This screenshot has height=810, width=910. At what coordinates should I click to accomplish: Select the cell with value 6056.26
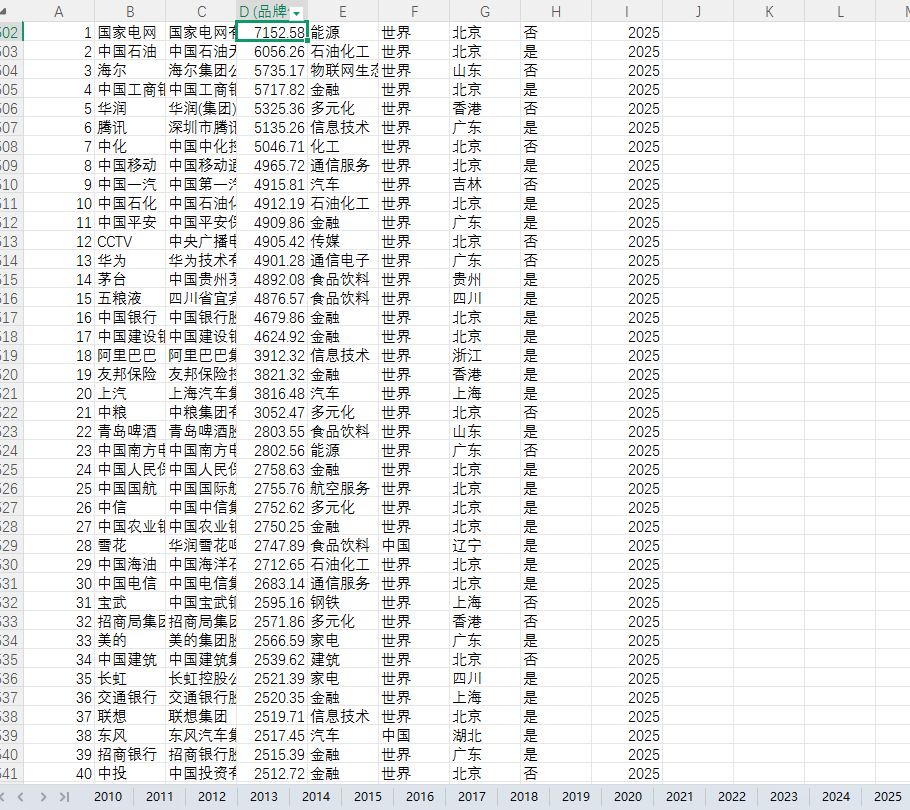click(272, 52)
